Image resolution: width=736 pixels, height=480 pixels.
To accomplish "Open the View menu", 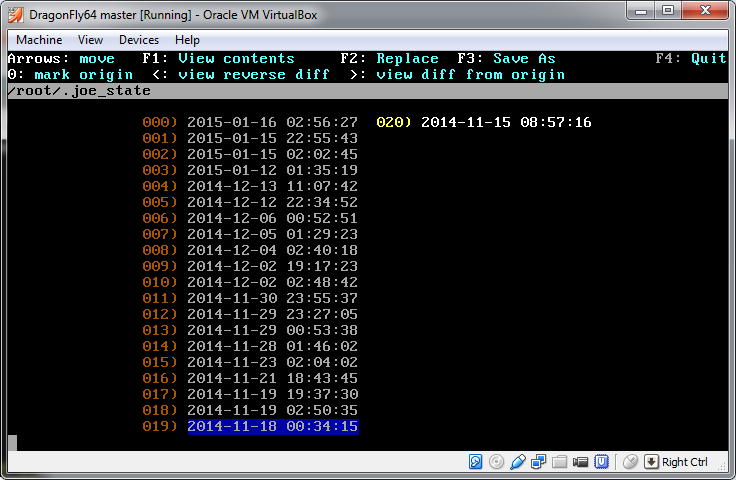I will coord(90,40).
